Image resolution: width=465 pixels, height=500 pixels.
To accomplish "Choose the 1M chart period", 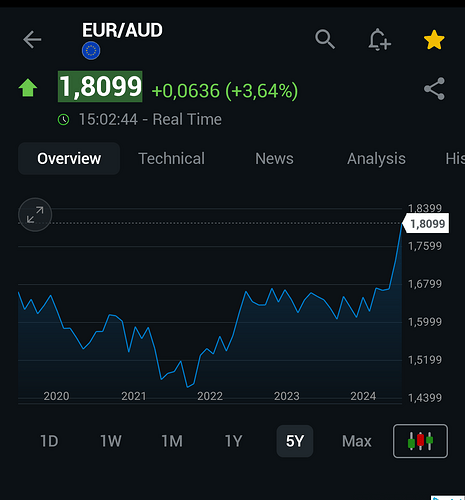I will pos(172,441).
